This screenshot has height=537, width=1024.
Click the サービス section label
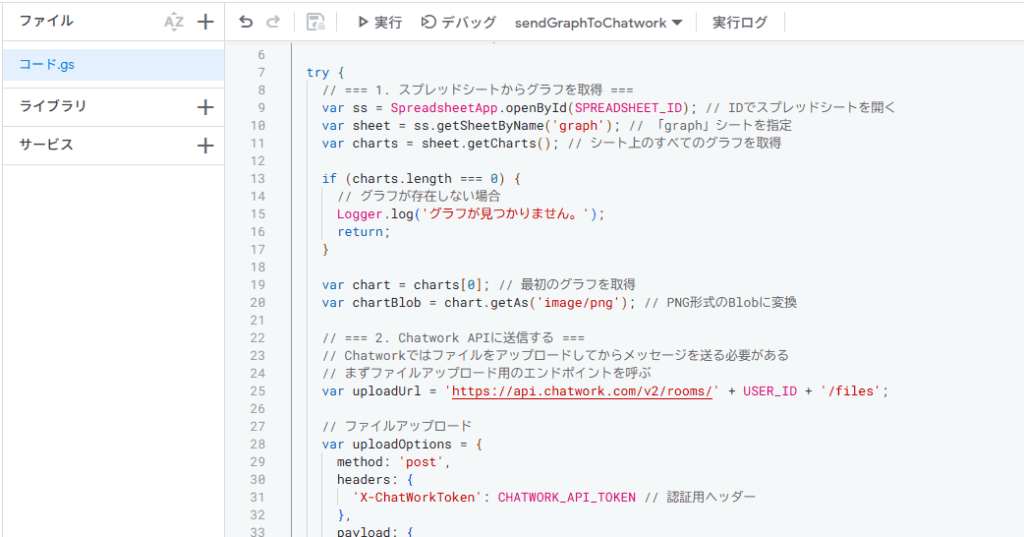pyautogui.click(x=46, y=145)
